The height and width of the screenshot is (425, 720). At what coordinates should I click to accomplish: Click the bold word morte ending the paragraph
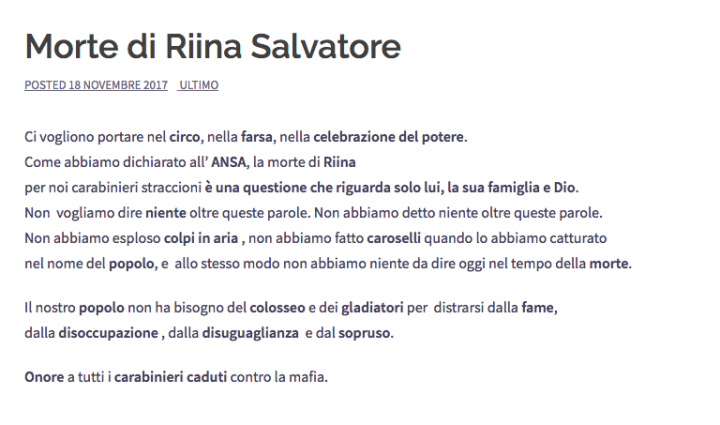coord(609,263)
